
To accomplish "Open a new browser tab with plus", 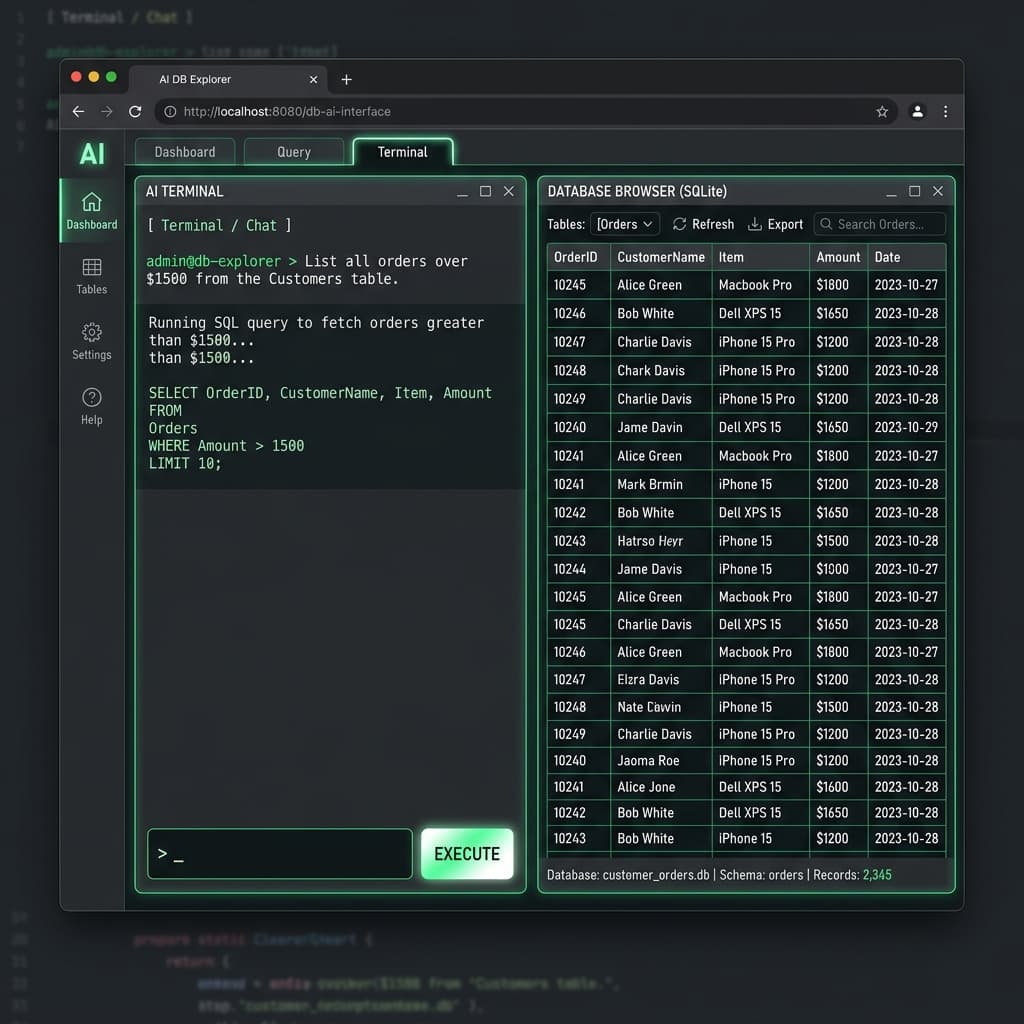I will click(x=347, y=79).
